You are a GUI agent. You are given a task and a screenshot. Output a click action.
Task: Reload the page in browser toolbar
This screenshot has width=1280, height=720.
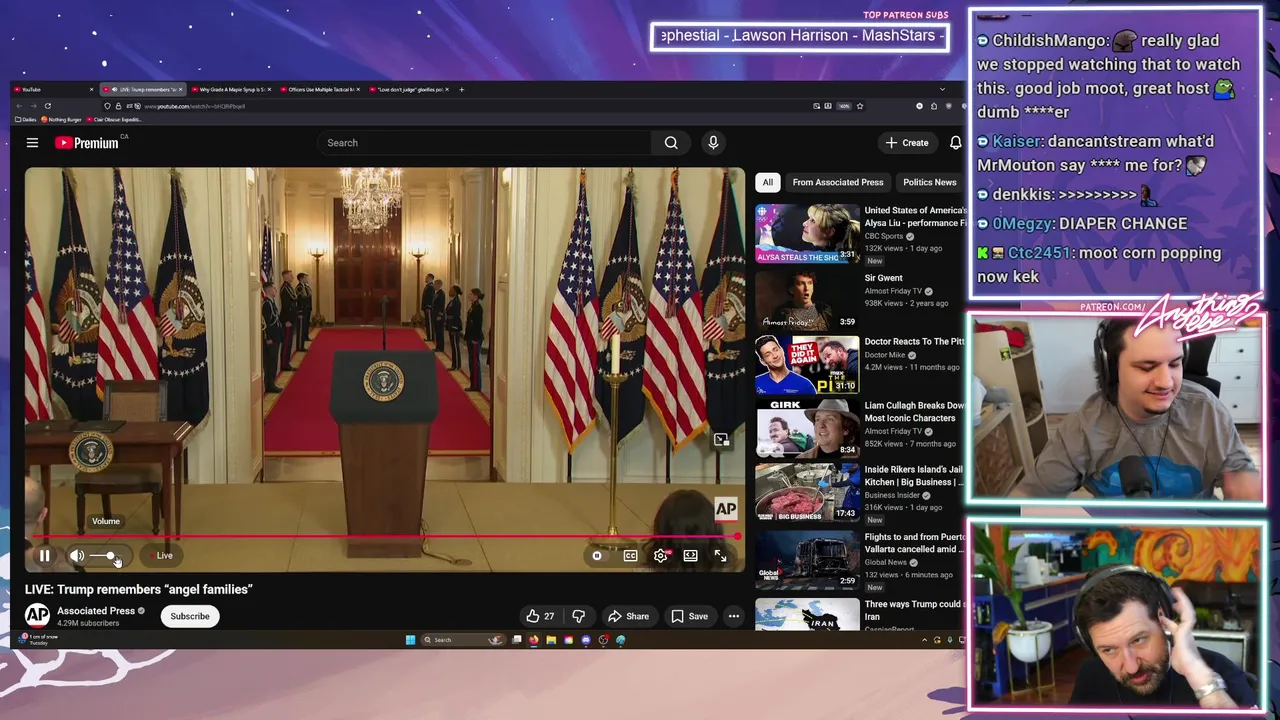pyautogui.click(x=47, y=106)
